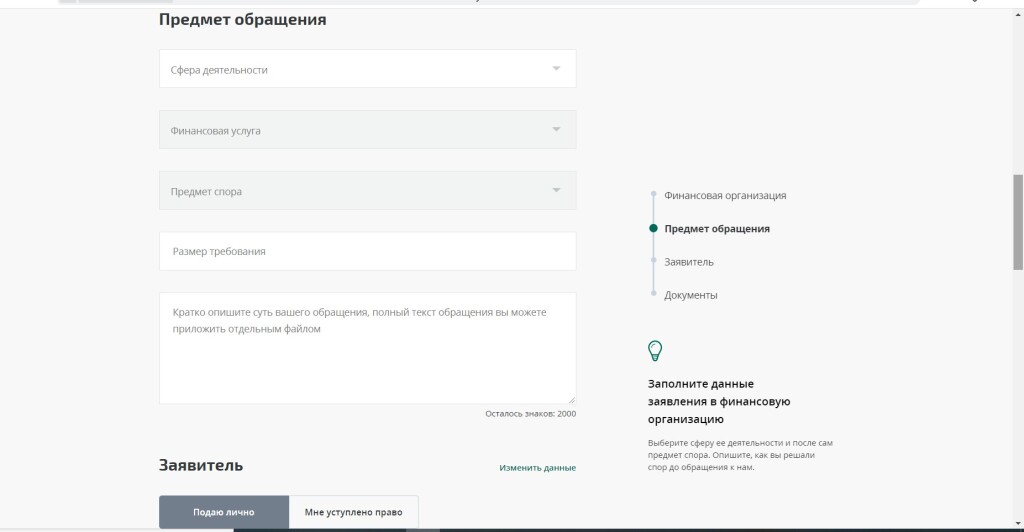Click the "Изменить данные" link
This screenshot has width=1024, height=532.
[537, 468]
